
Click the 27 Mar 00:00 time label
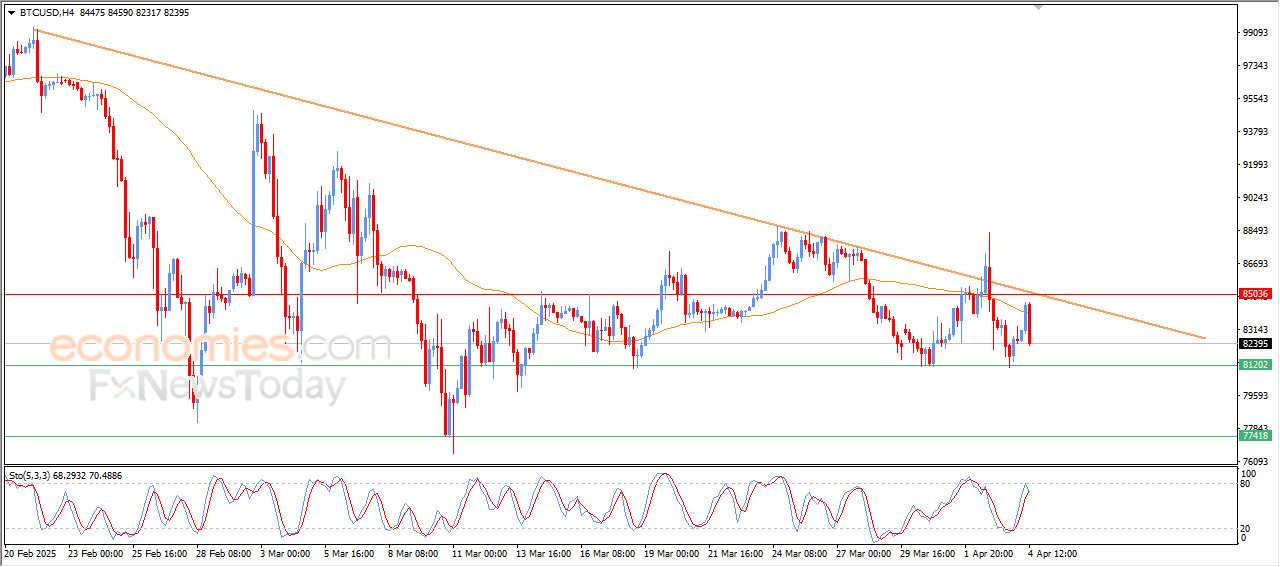[x=863, y=552]
